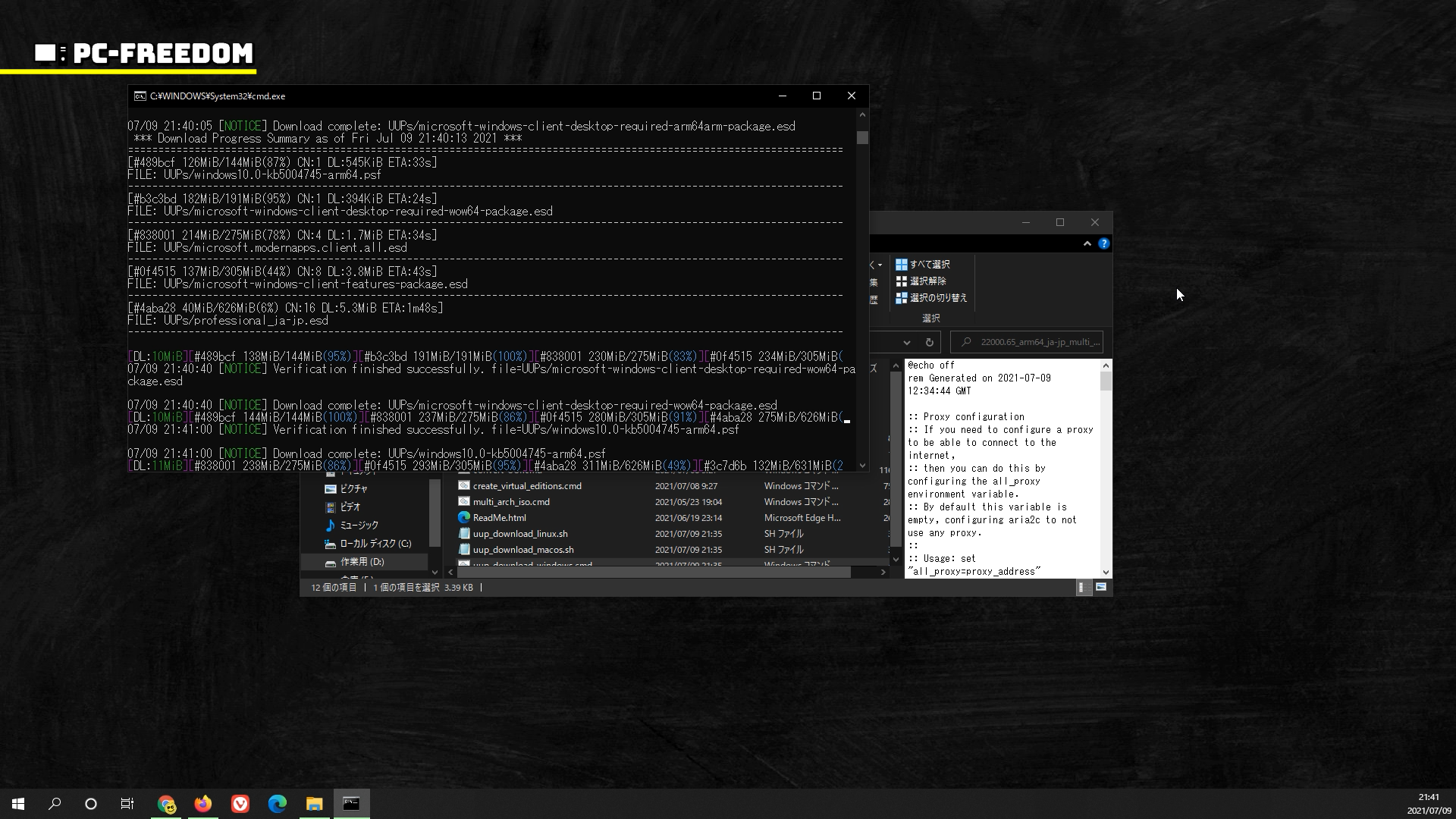Image resolution: width=1456 pixels, height=819 pixels.
Task: Open ミュージック folder in navigation pane
Action: coord(358,525)
